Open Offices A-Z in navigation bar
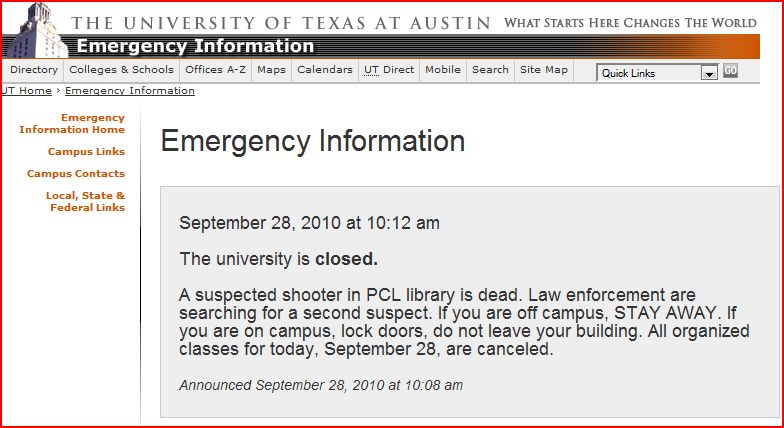 [216, 70]
